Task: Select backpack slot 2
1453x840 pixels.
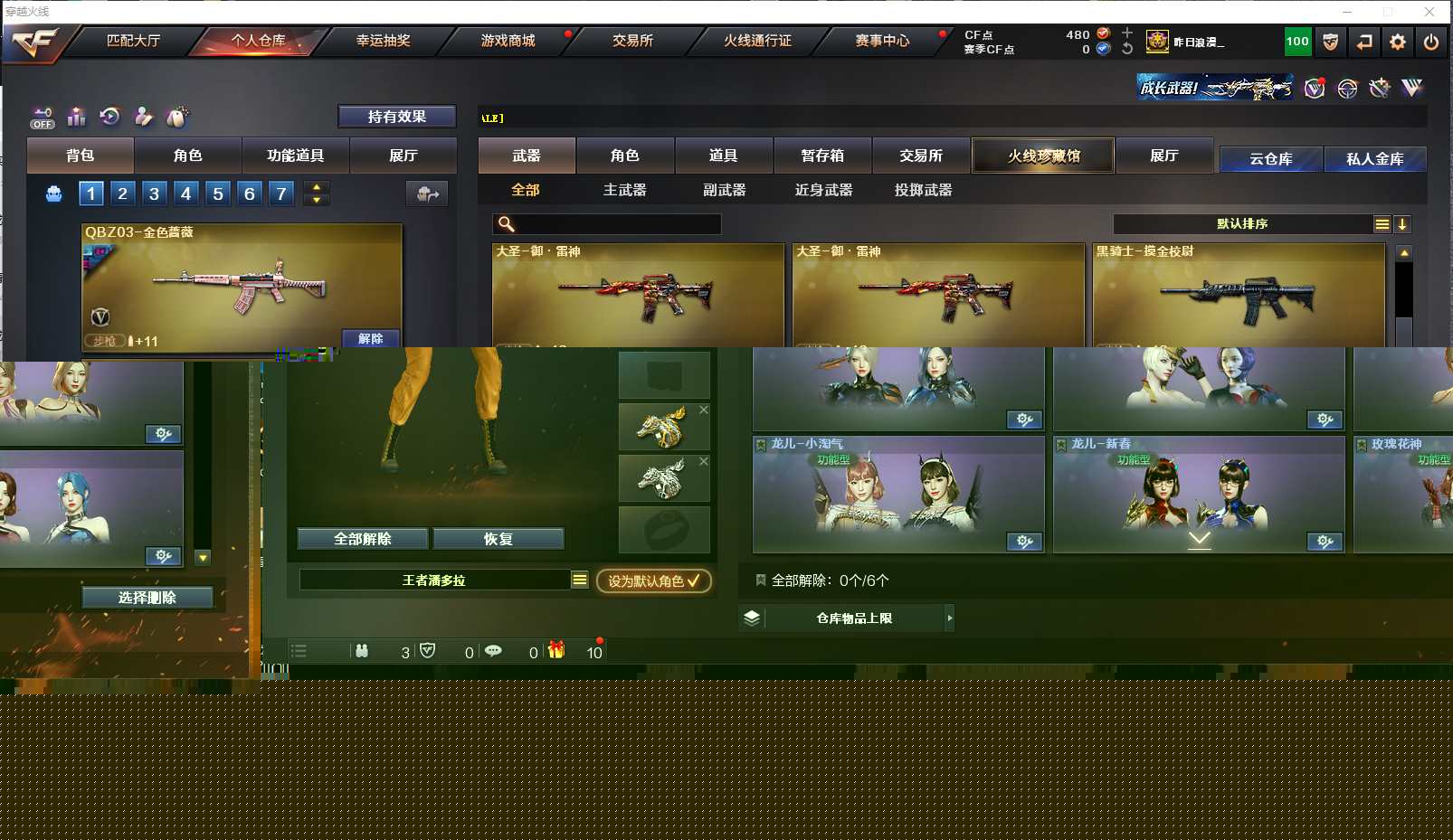Action: coord(123,193)
